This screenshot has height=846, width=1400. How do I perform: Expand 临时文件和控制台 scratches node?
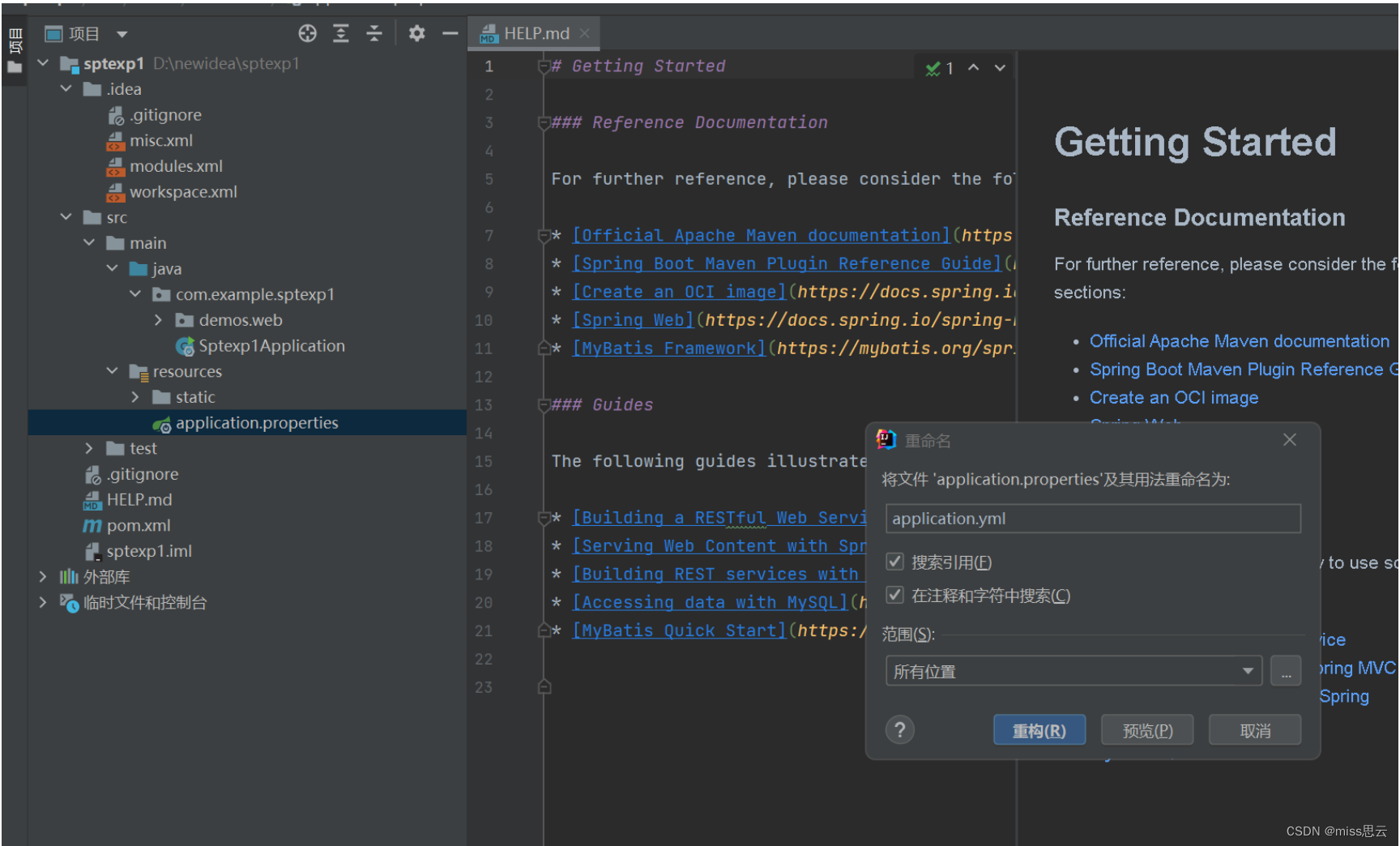(43, 602)
